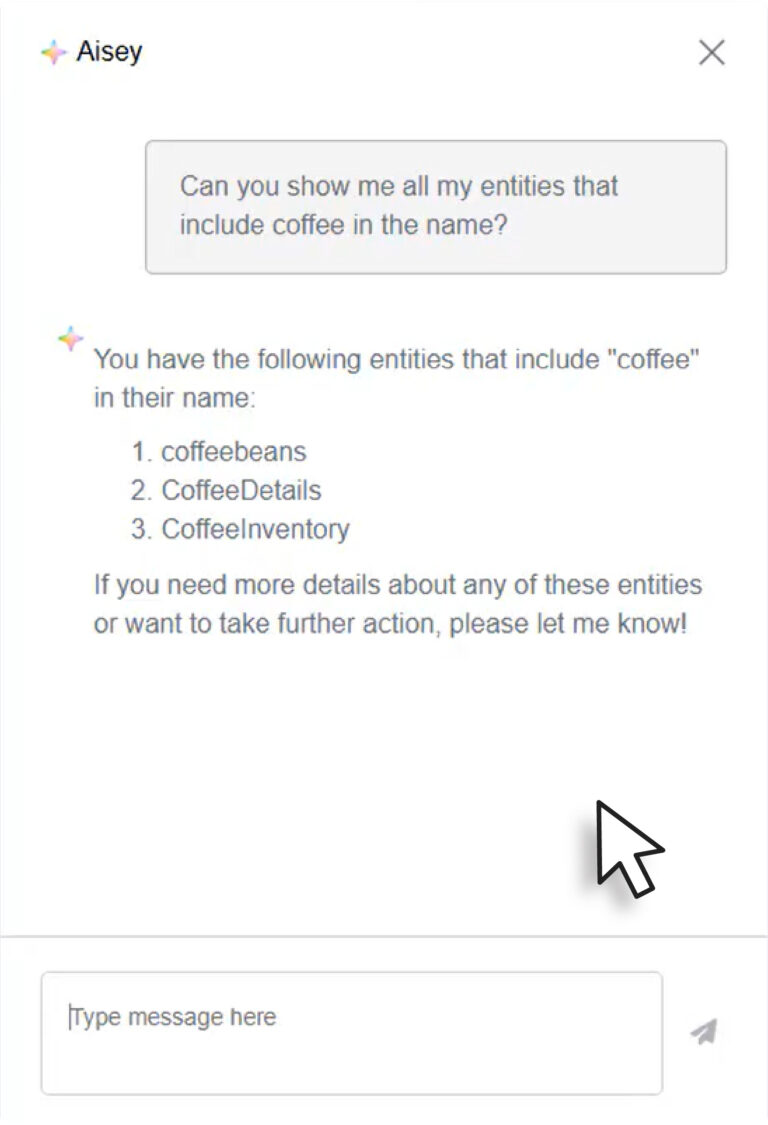
Task: Click the CoffeeDetails entity in the list
Action: click(241, 491)
